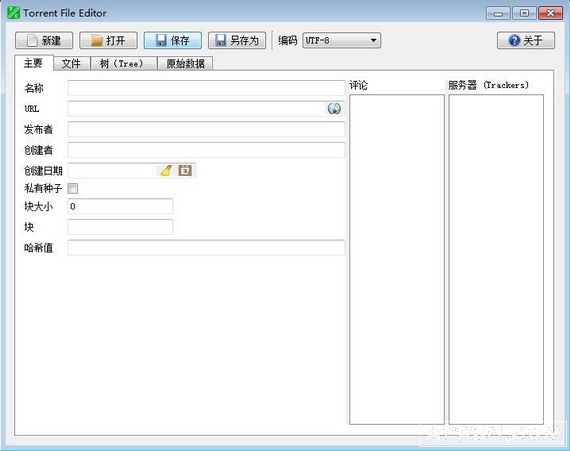
Task: Toggle the 私有种子 checkbox
Action: [x=73, y=188]
